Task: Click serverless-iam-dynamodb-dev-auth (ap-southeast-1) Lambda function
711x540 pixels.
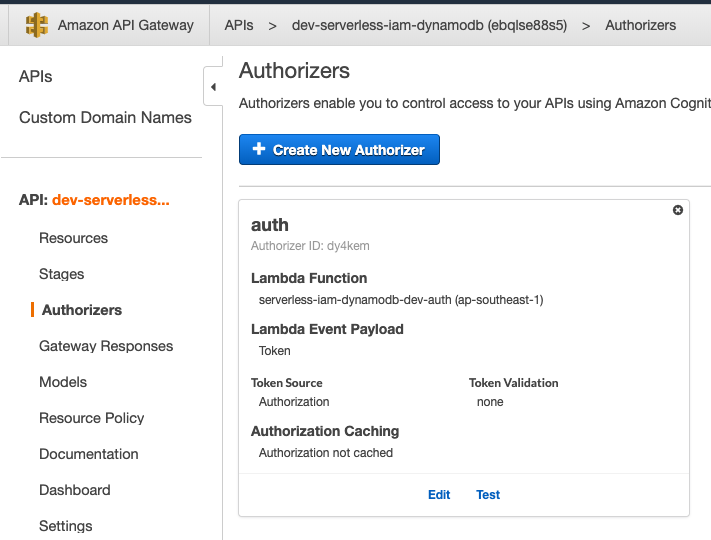Action: pyautogui.click(x=401, y=300)
